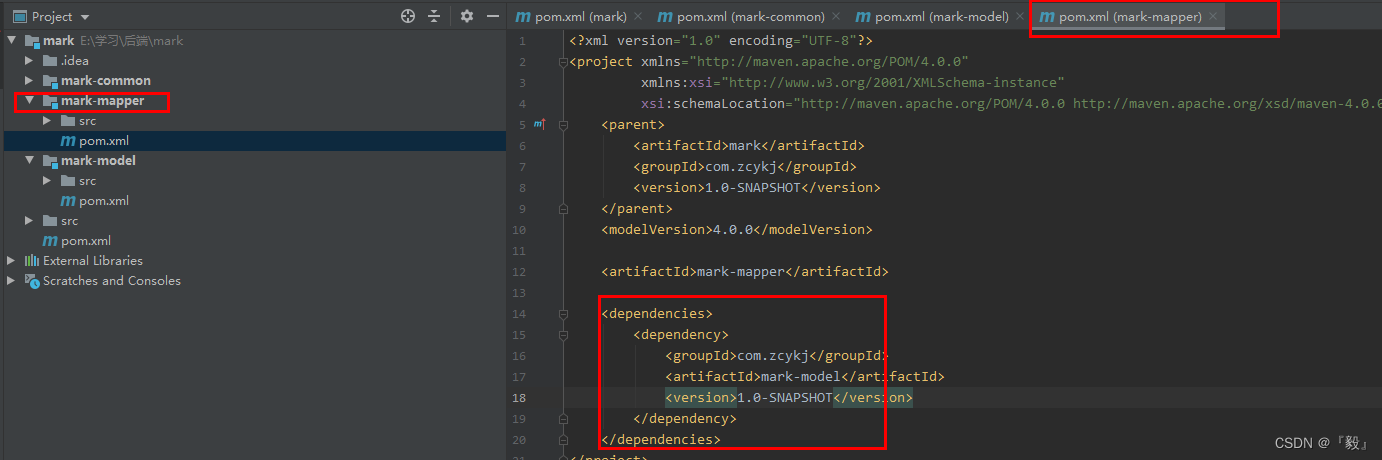
Task: Open the Project view selector dropdown
Action: click(x=84, y=17)
